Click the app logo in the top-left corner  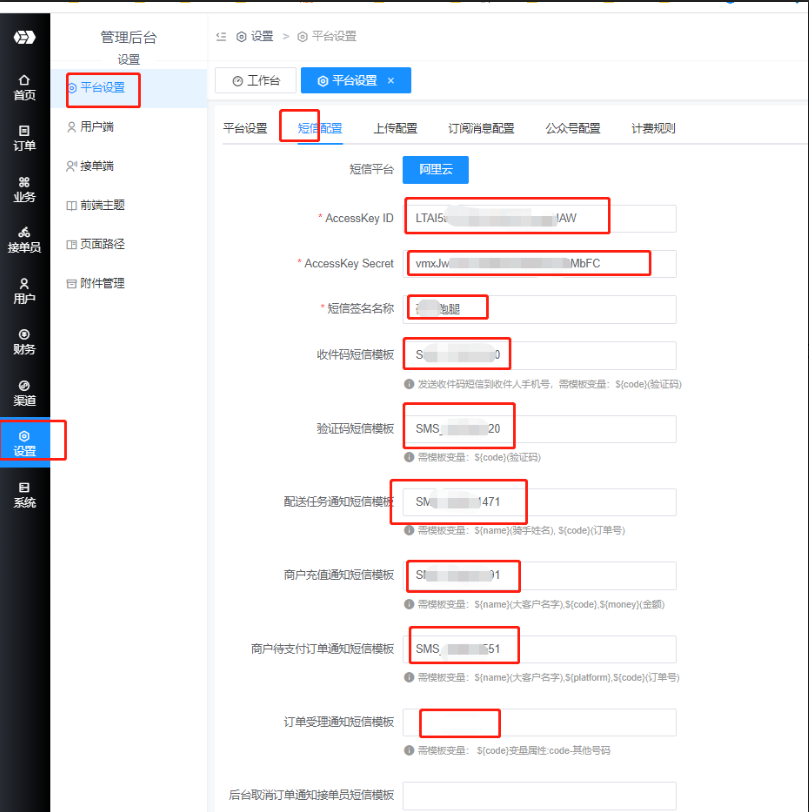[24, 37]
